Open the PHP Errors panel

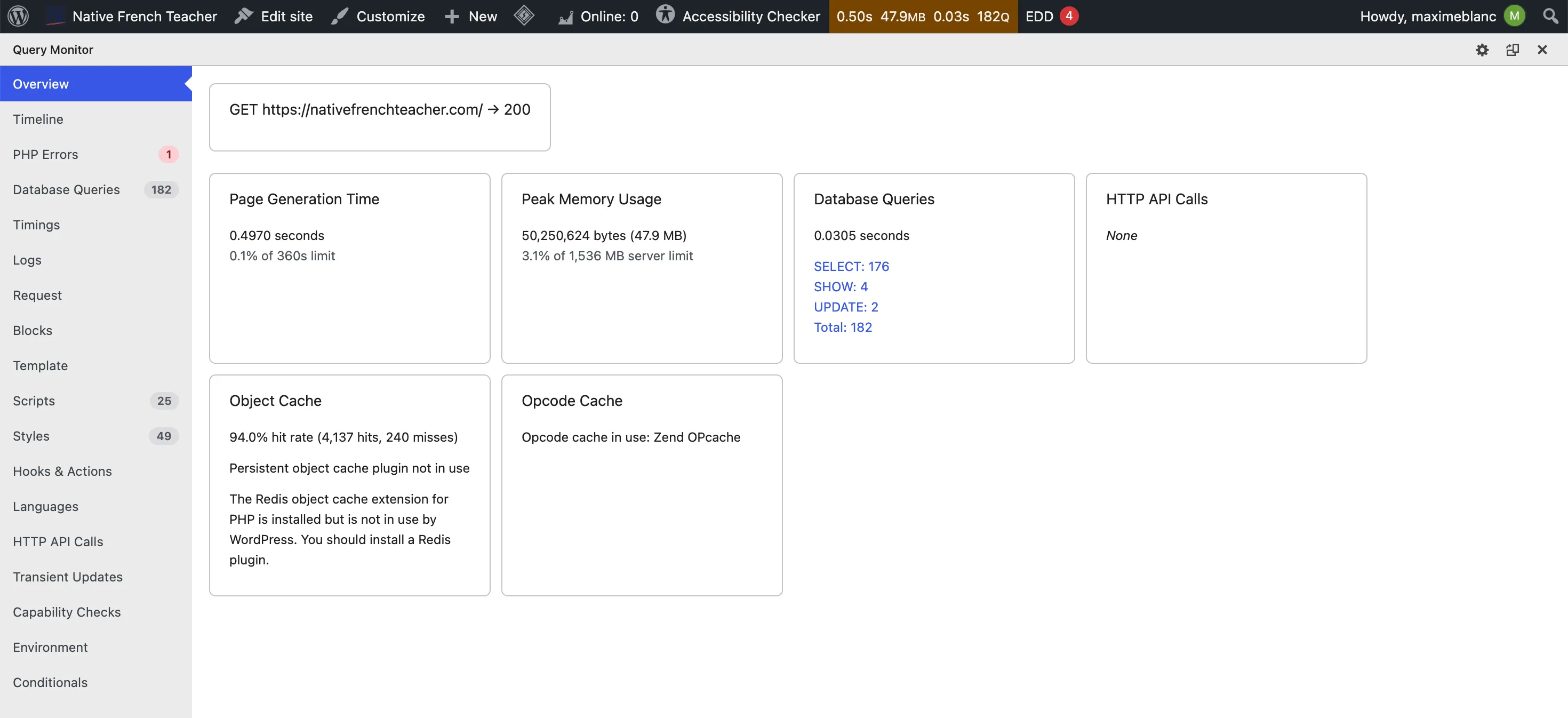coord(95,155)
